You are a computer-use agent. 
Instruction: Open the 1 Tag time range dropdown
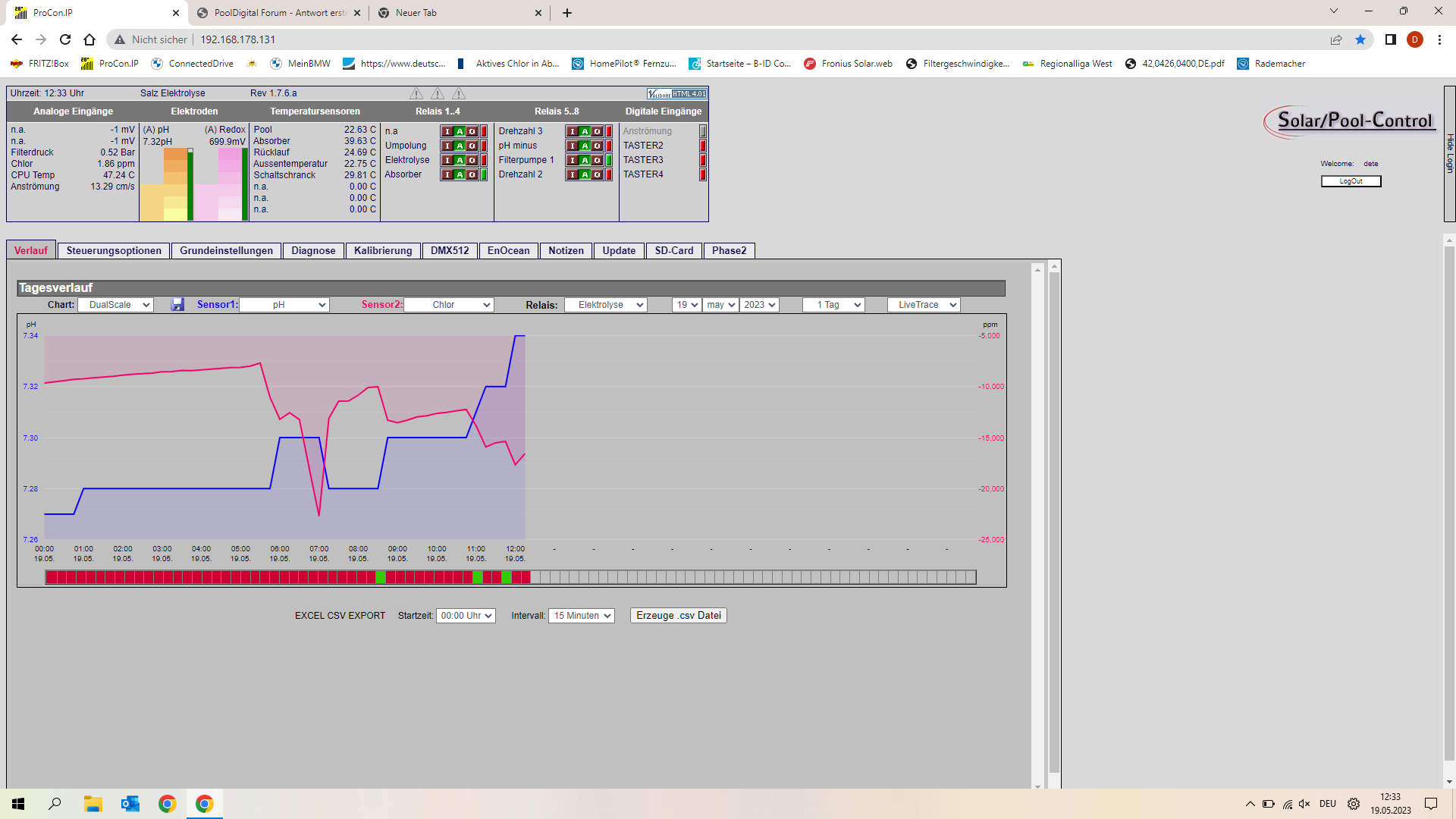coord(834,305)
